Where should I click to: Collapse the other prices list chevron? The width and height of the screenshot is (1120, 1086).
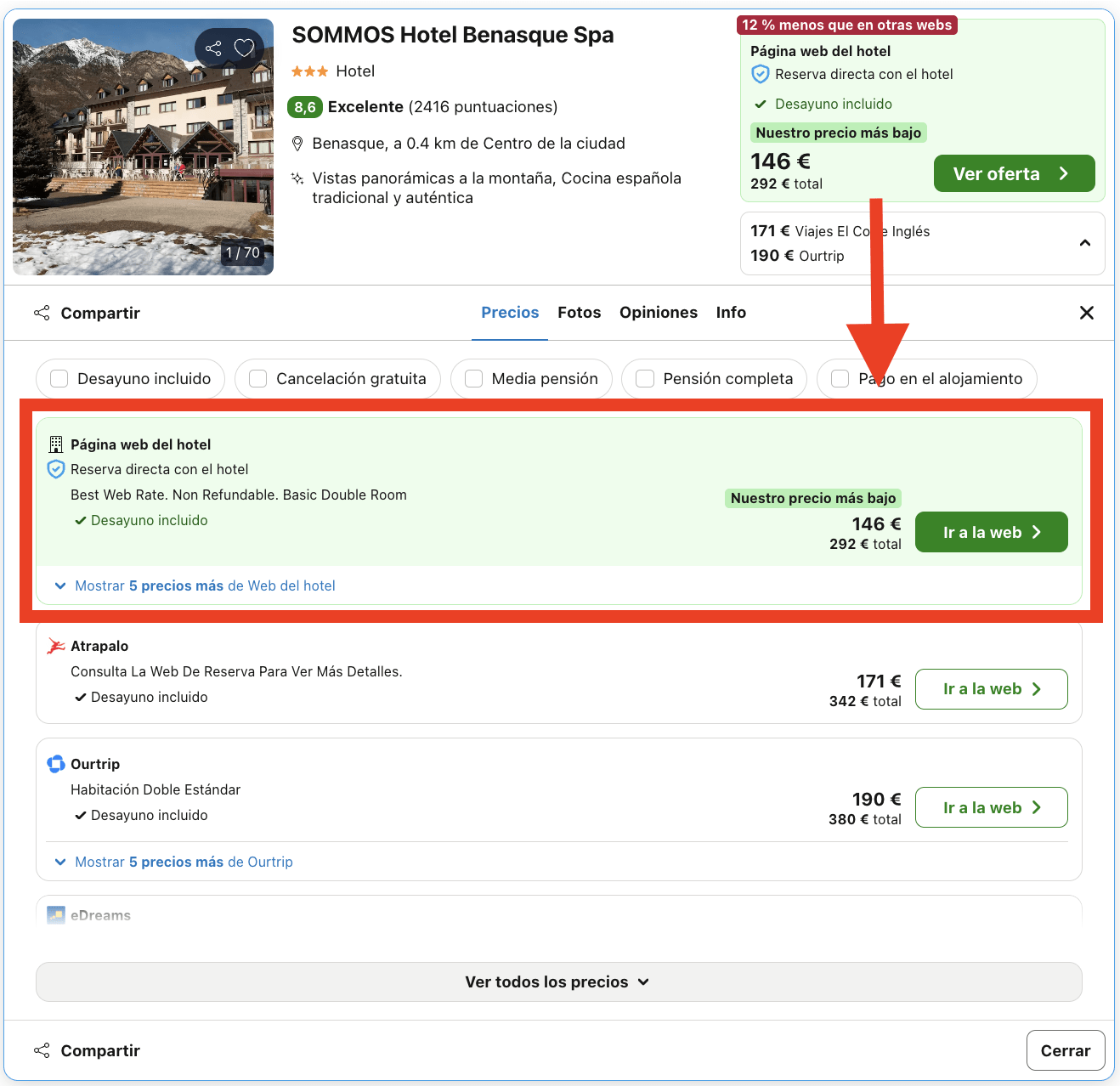coord(1084,243)
